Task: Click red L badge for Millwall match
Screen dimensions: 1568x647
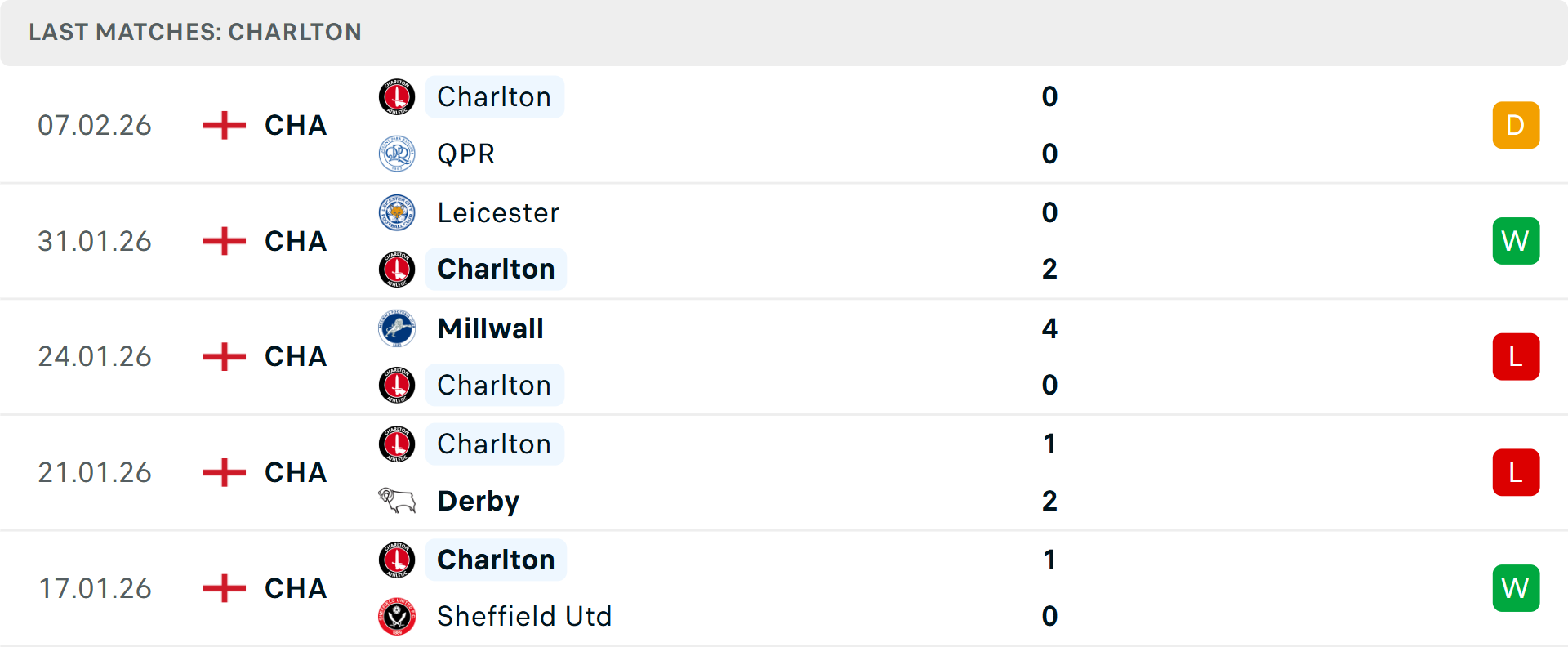Action: pyautogui.click(x=1516, y=357)
